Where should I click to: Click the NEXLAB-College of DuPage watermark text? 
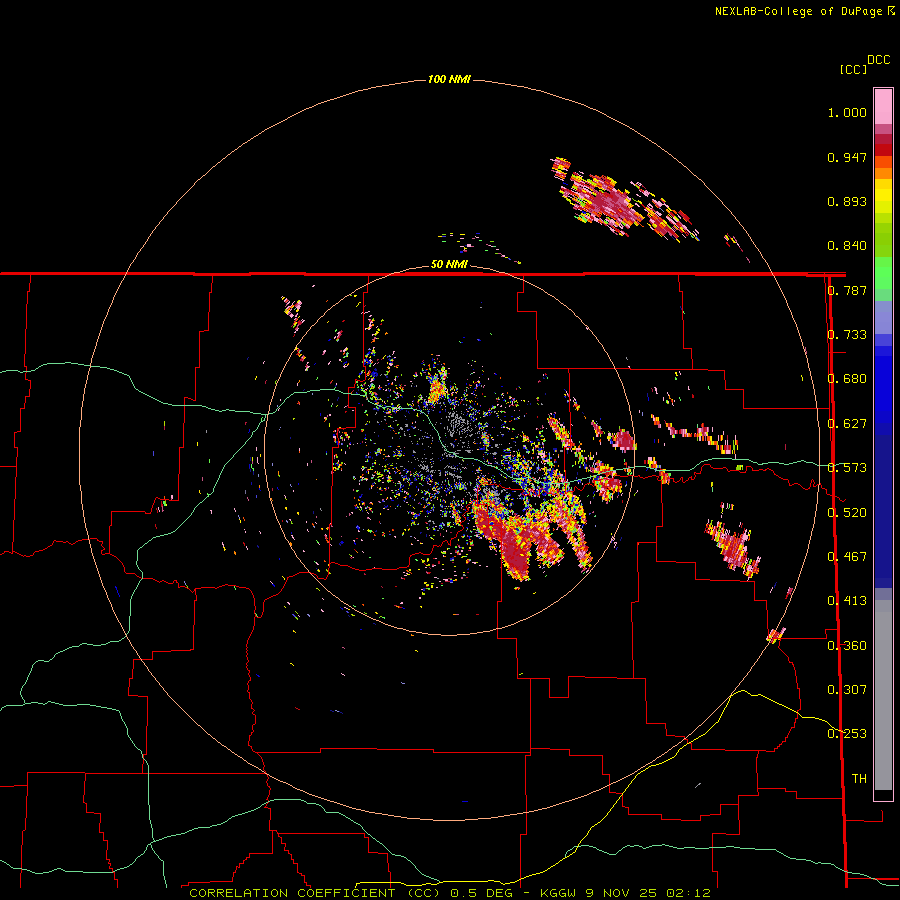coord(798,11)
